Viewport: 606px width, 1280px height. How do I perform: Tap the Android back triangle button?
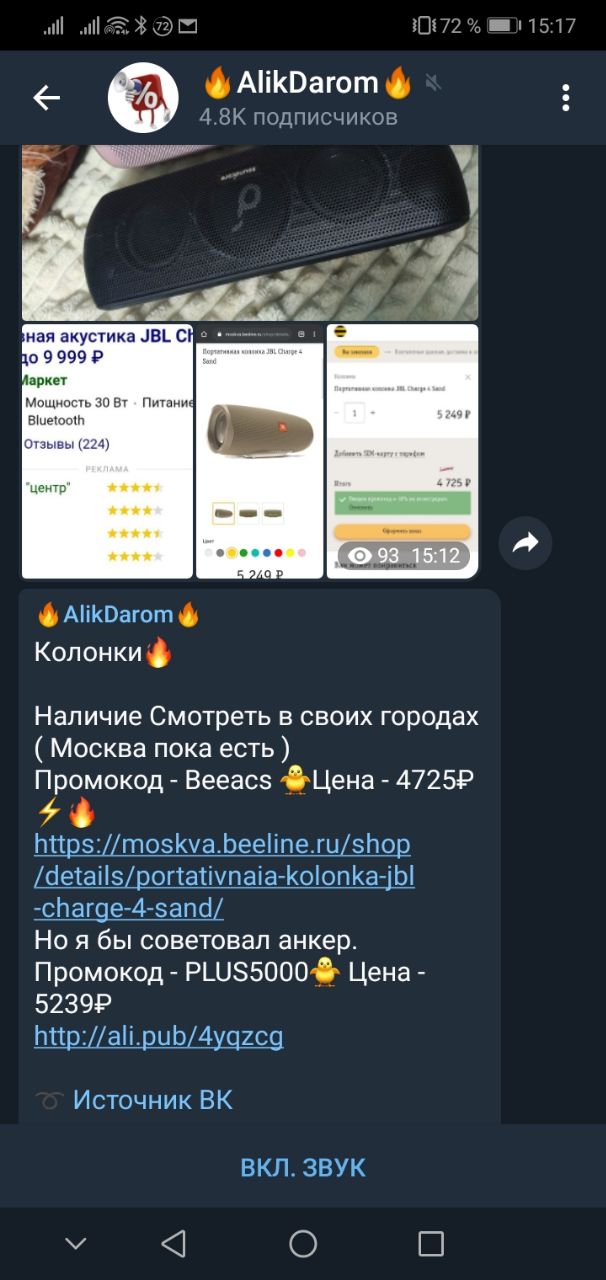pyautogui.click(x=174, y=1243)
